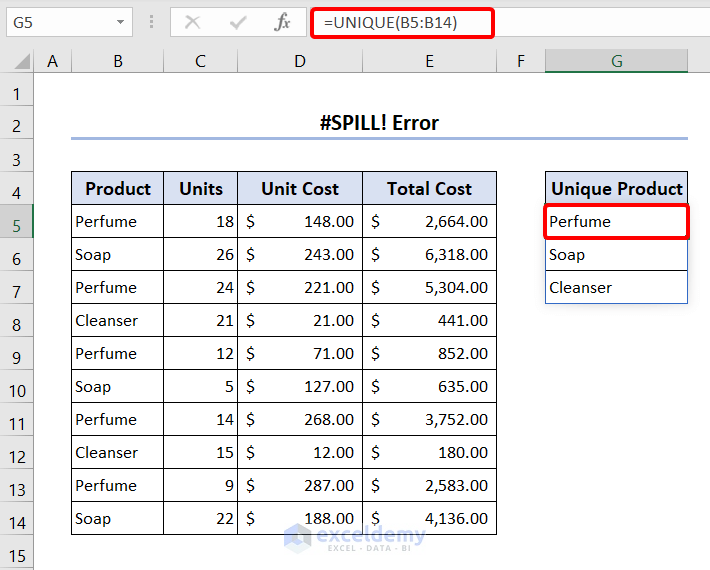Expand the Name Box dropdown arrow

point(121,21)
